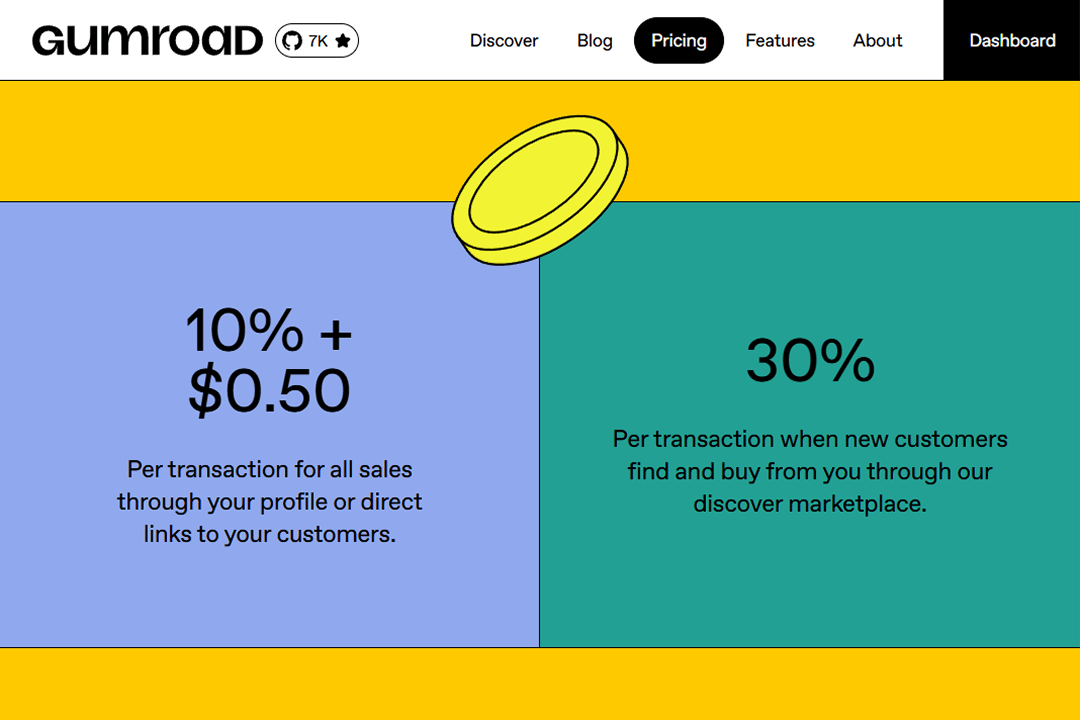
Task: Click the star icon in GitHub badge
Action: [343, 41]
